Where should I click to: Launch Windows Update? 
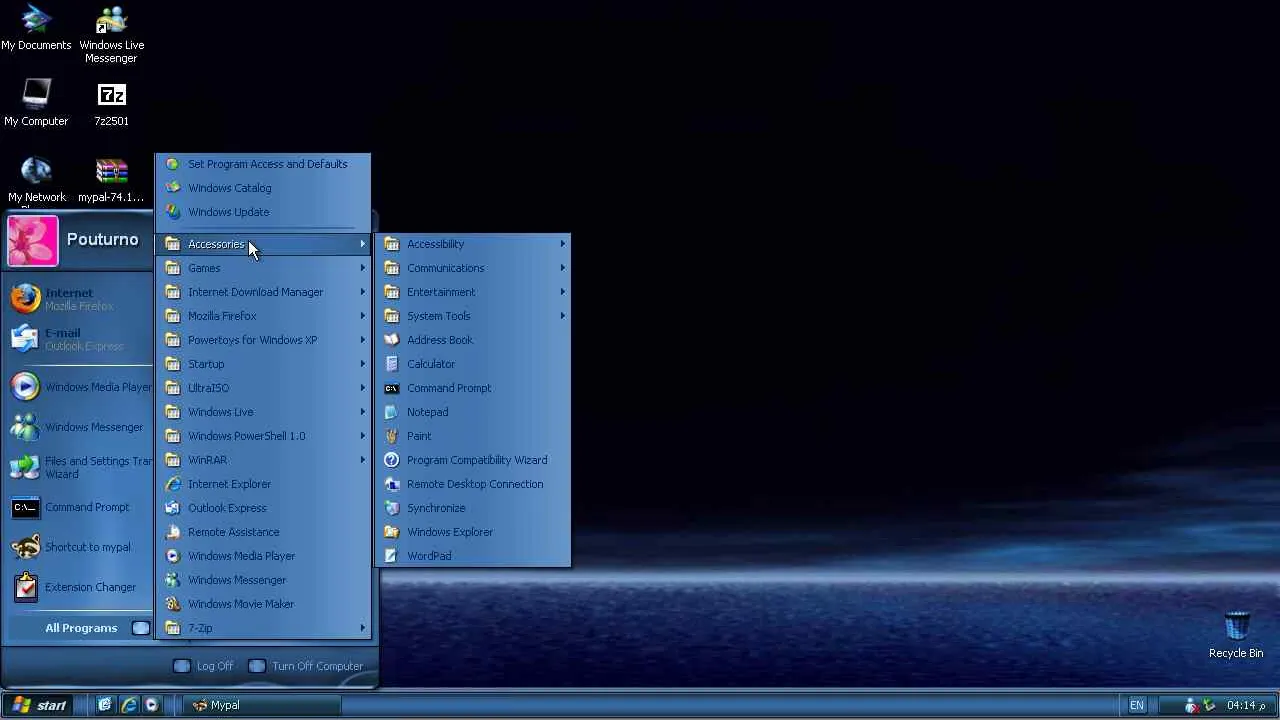[x=263, y=212]
